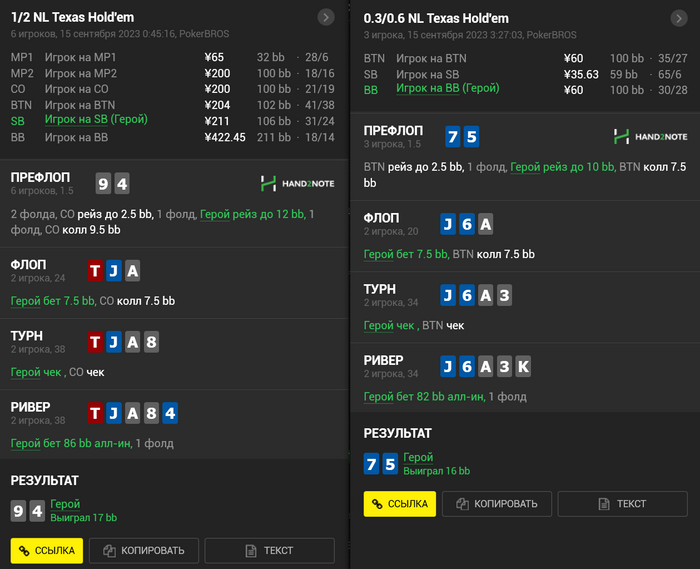Click 'Герой бет 7.5 bb' on right flop
Viewport: 700px width, 569px height.
(x=406, y=254)
